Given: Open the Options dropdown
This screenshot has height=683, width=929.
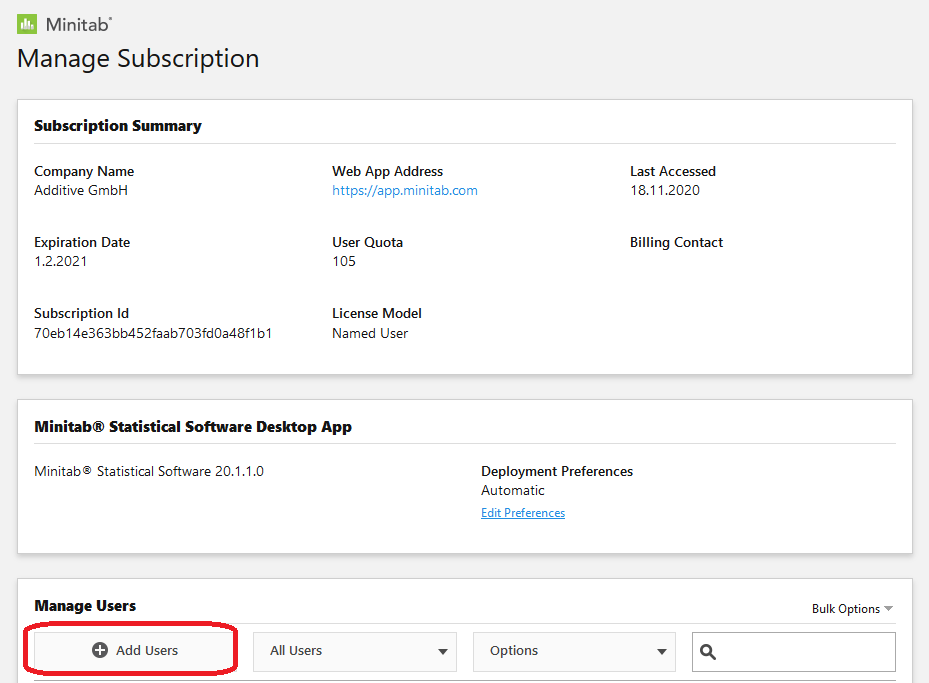Looking at the screenshot, I should (x=574, y=651).
